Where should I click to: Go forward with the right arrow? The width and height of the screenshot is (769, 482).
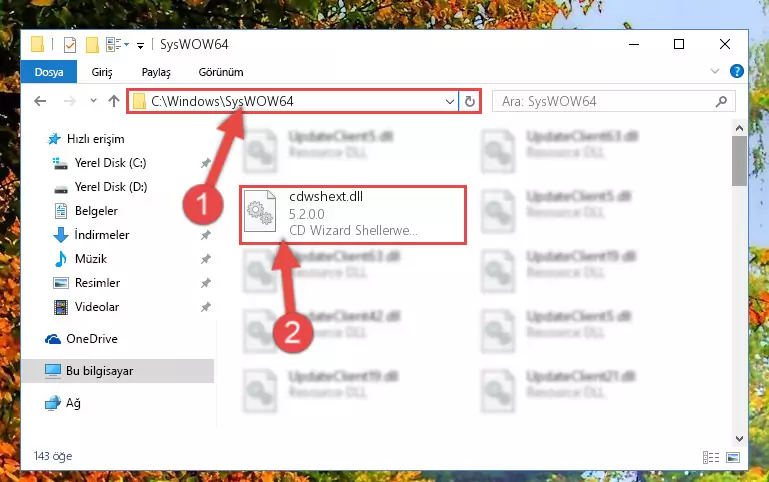(x=70, y=101)
